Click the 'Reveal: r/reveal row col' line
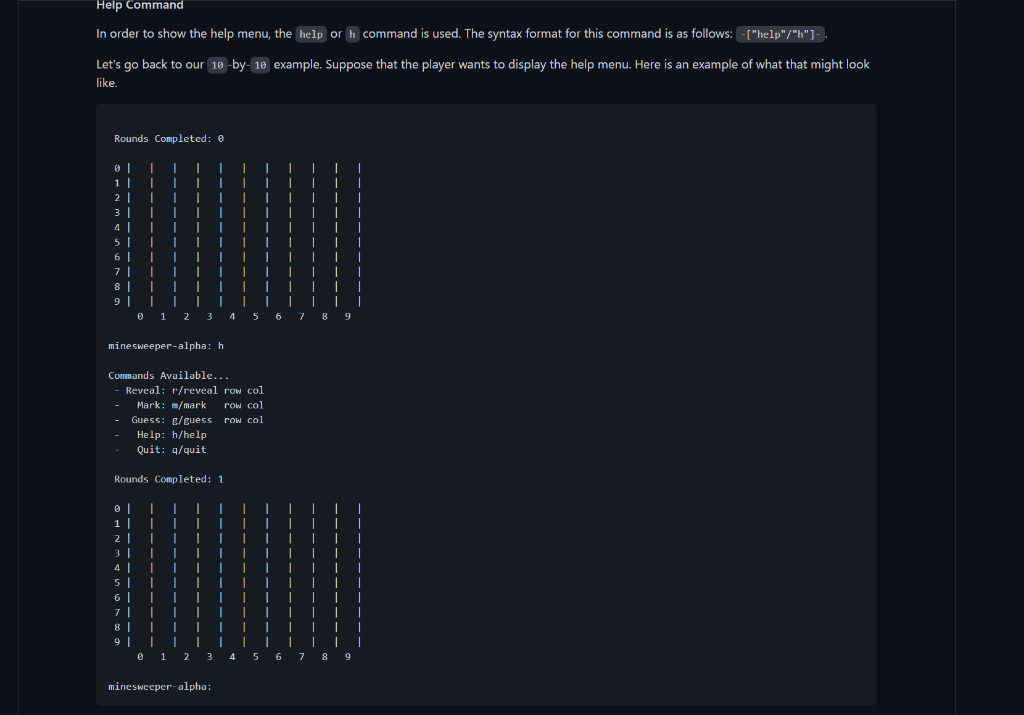 (x=189, y=390)
